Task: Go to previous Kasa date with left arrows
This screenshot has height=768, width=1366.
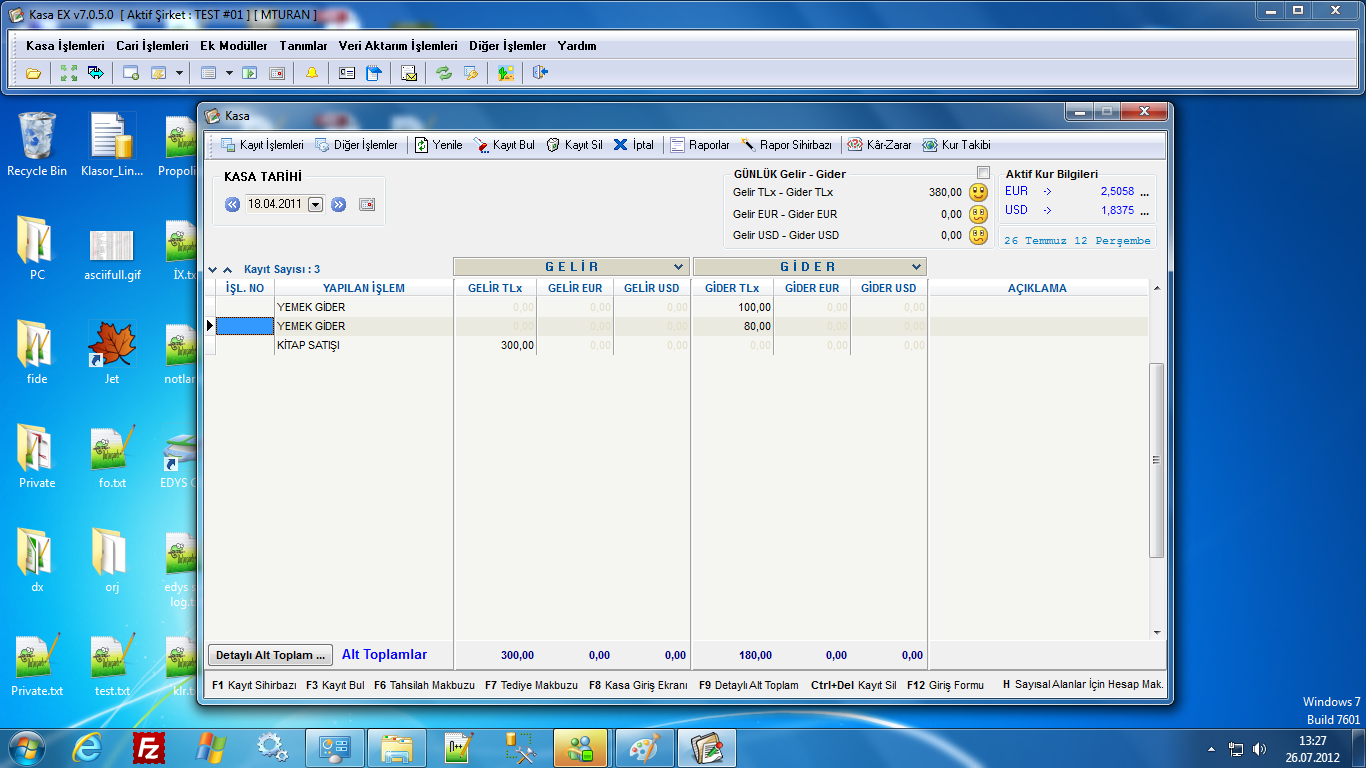Action: click(x=233, y=204)
